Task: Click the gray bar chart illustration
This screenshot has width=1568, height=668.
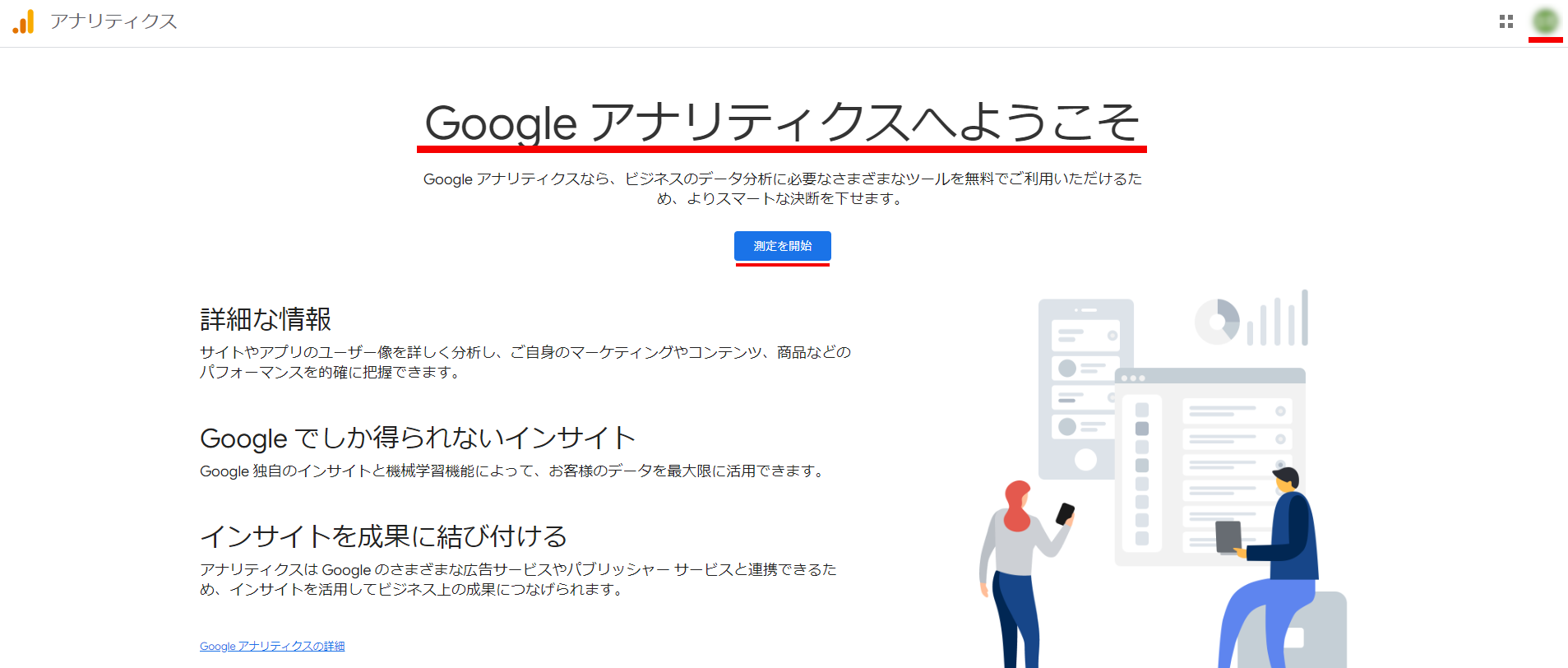Action: (x=1277, y=318)
